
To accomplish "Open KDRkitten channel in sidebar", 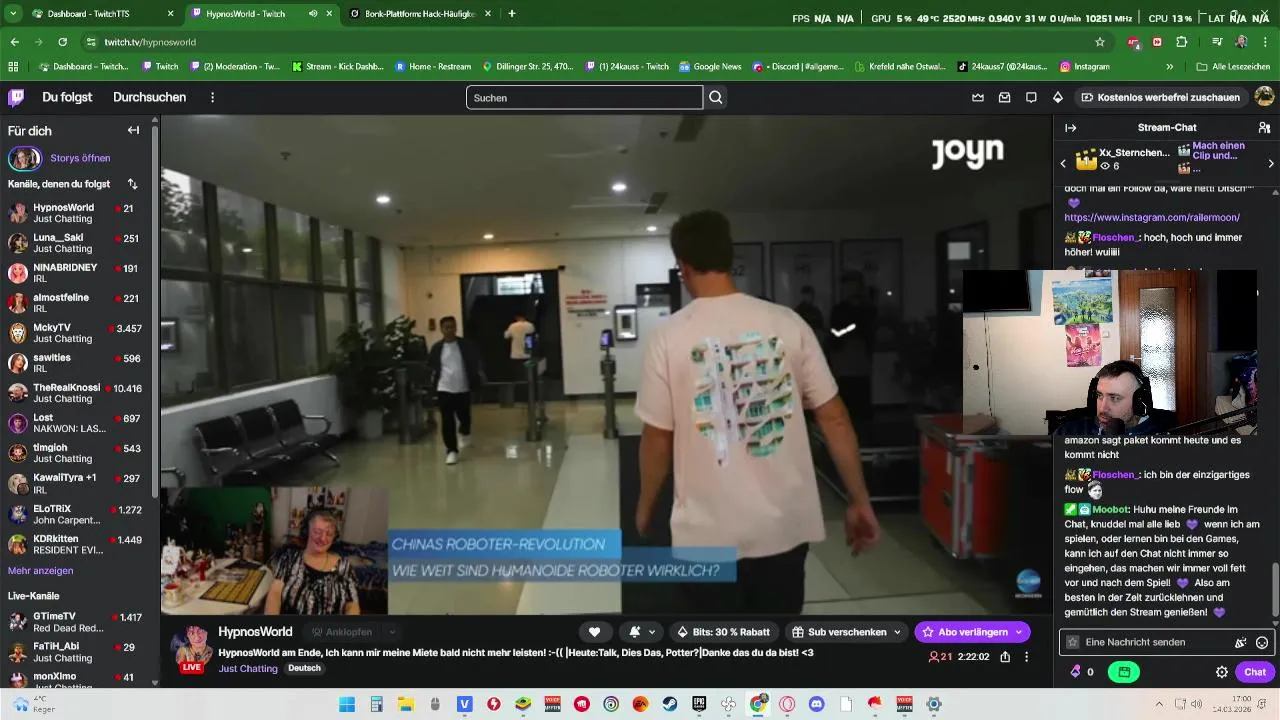I will pyautogui.click(x=76, y=543).
